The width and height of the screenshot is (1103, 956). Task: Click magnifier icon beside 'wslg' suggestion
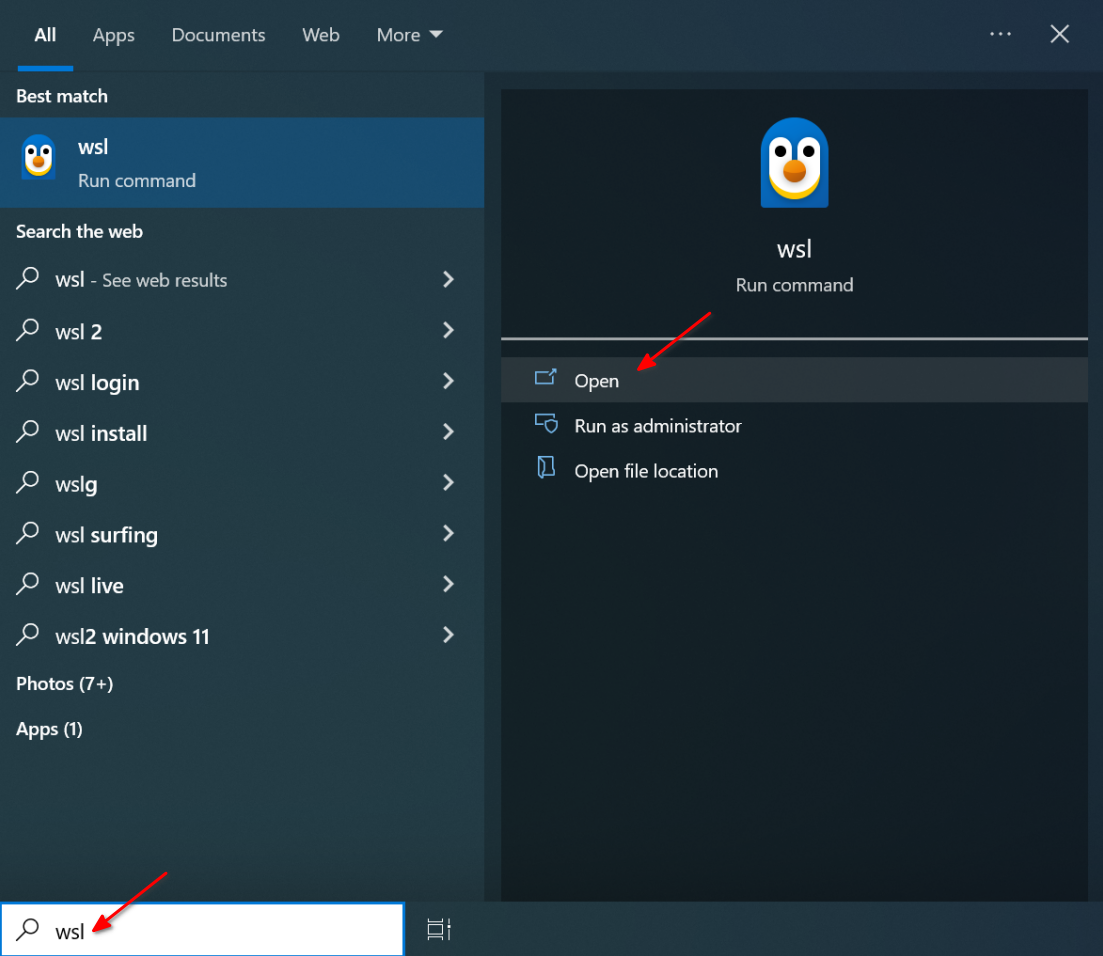[x=27, y=482]
